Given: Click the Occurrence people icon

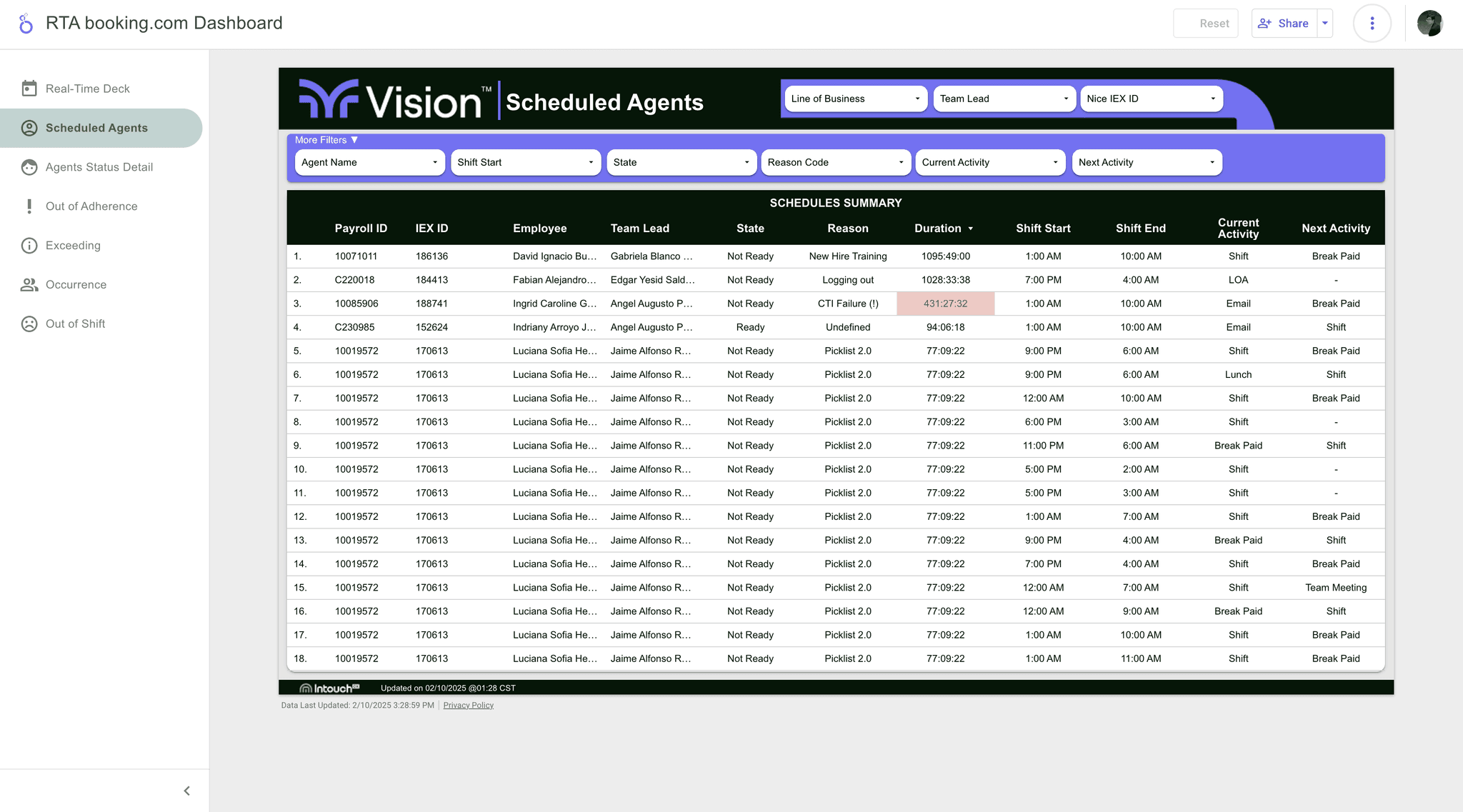Looking at the screenshot, I should coord(29,285).
